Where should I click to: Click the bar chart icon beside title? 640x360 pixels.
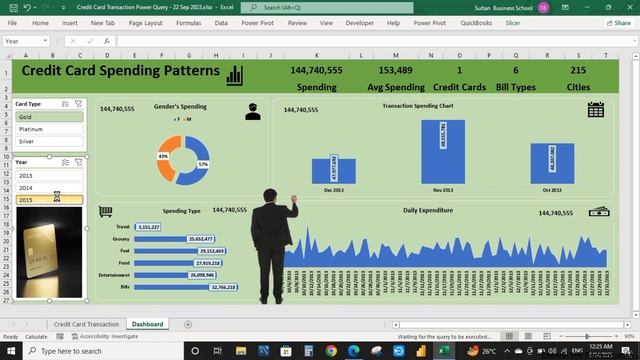coord(235,76)
